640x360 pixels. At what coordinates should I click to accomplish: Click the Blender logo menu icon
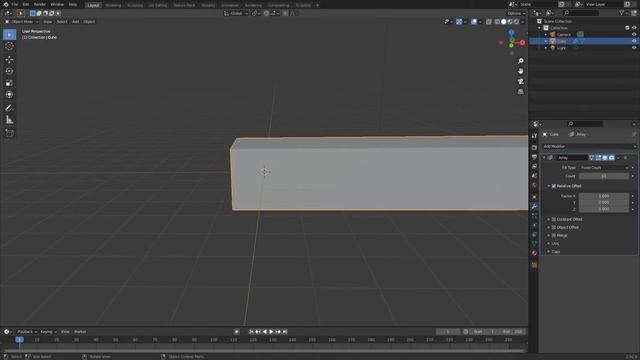point(6,4)
